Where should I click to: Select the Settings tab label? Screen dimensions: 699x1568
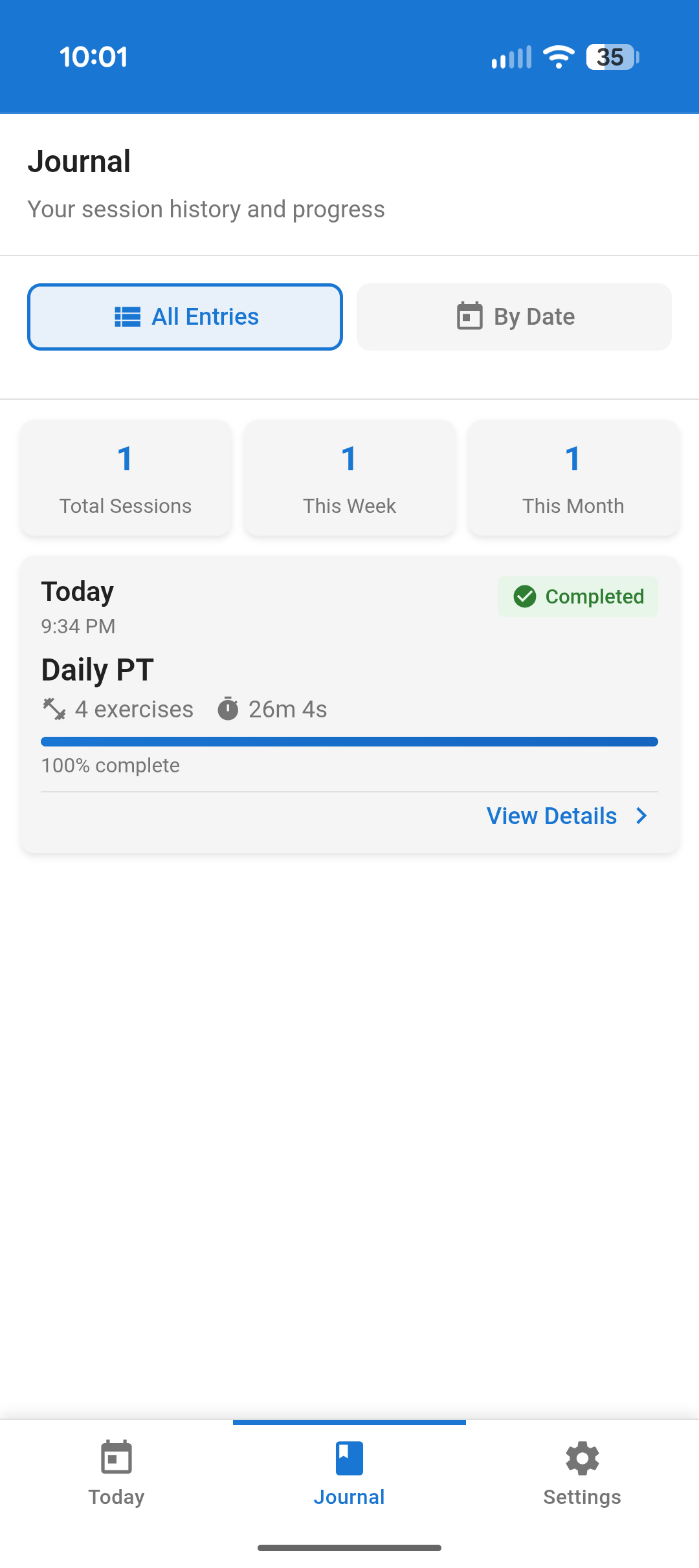[x=582, y=1497]
